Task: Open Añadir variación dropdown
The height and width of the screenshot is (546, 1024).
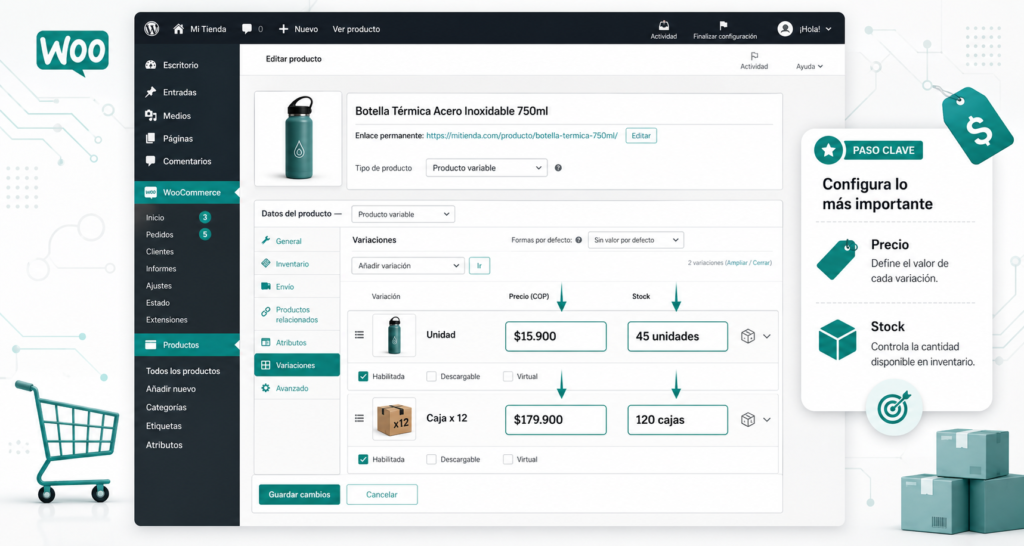Action: click(408, 266)
